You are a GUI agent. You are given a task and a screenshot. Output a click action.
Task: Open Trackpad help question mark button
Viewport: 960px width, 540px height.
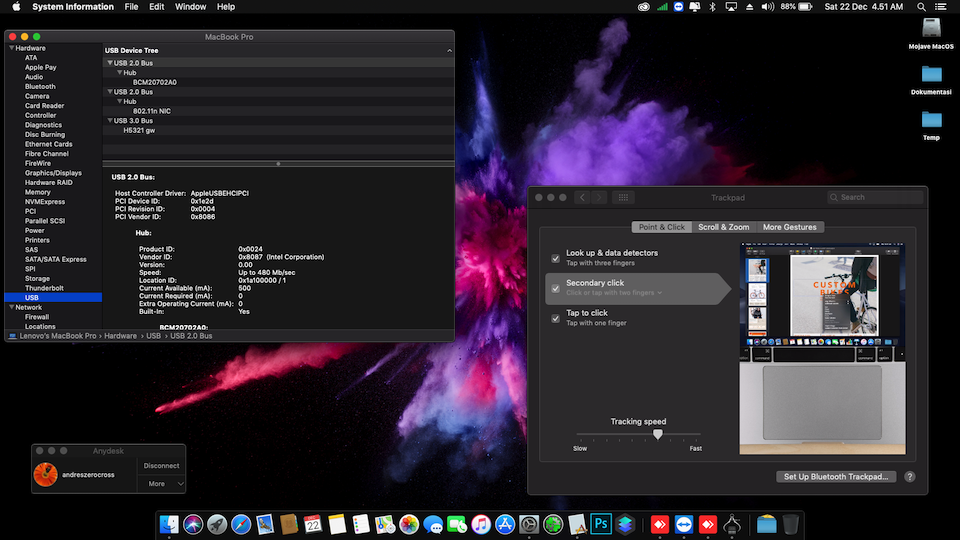tap(910, 476)
